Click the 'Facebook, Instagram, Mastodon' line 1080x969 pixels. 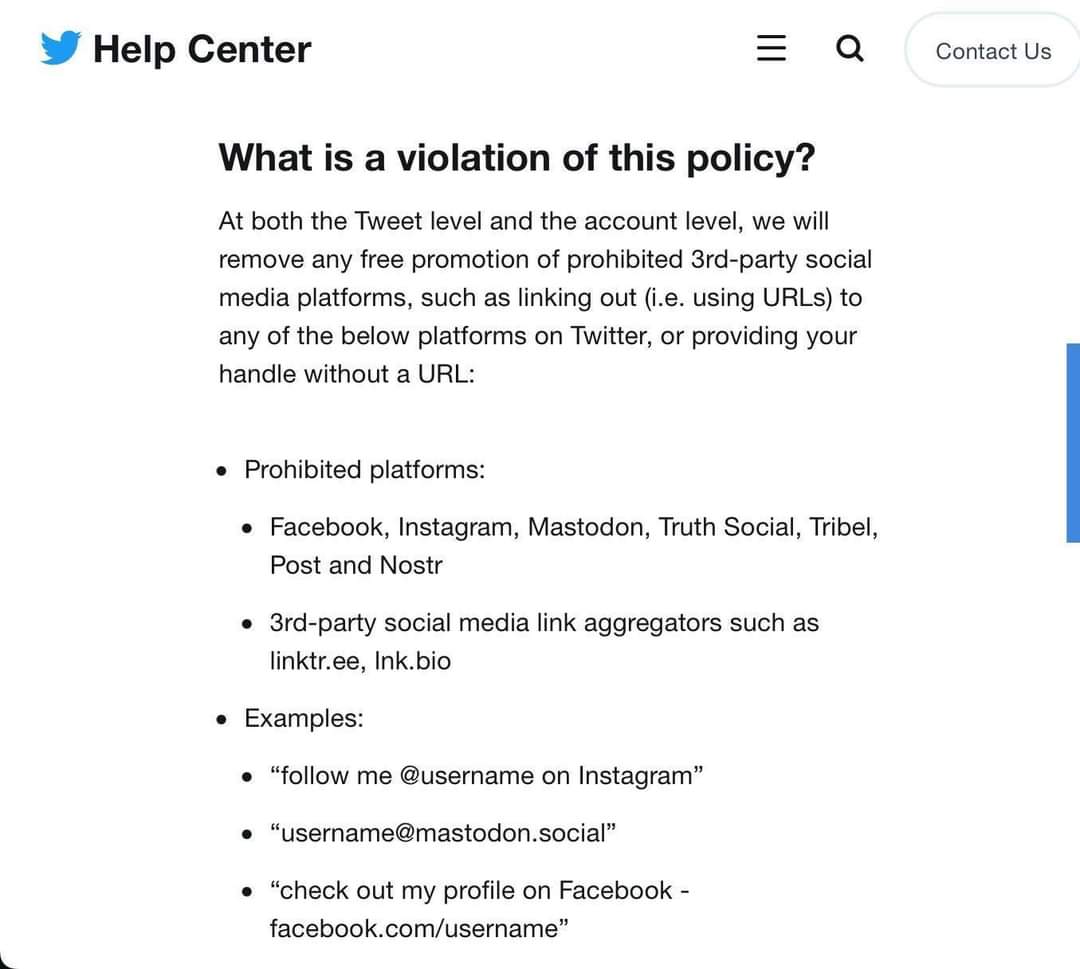pos(574,527)
